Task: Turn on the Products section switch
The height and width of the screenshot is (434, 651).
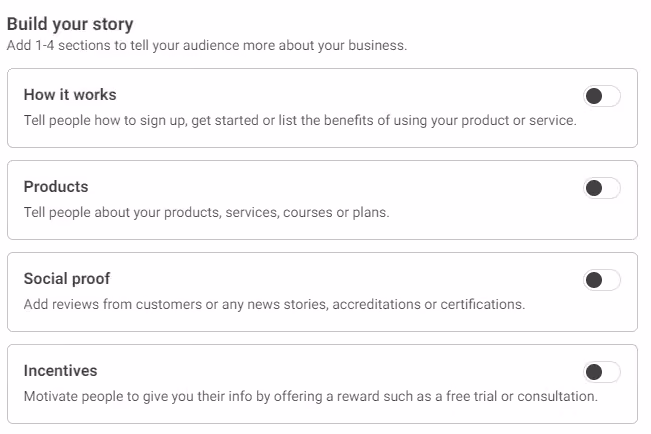Action: click(x=602, y=188)
